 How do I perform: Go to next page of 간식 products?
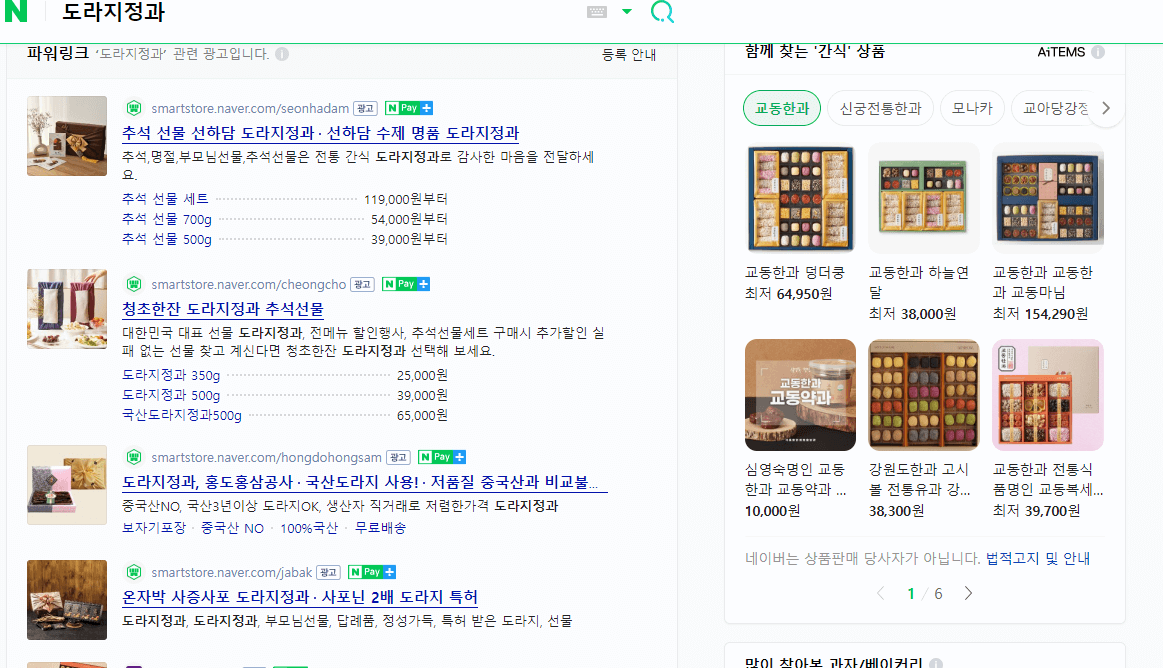pos(967,592)
